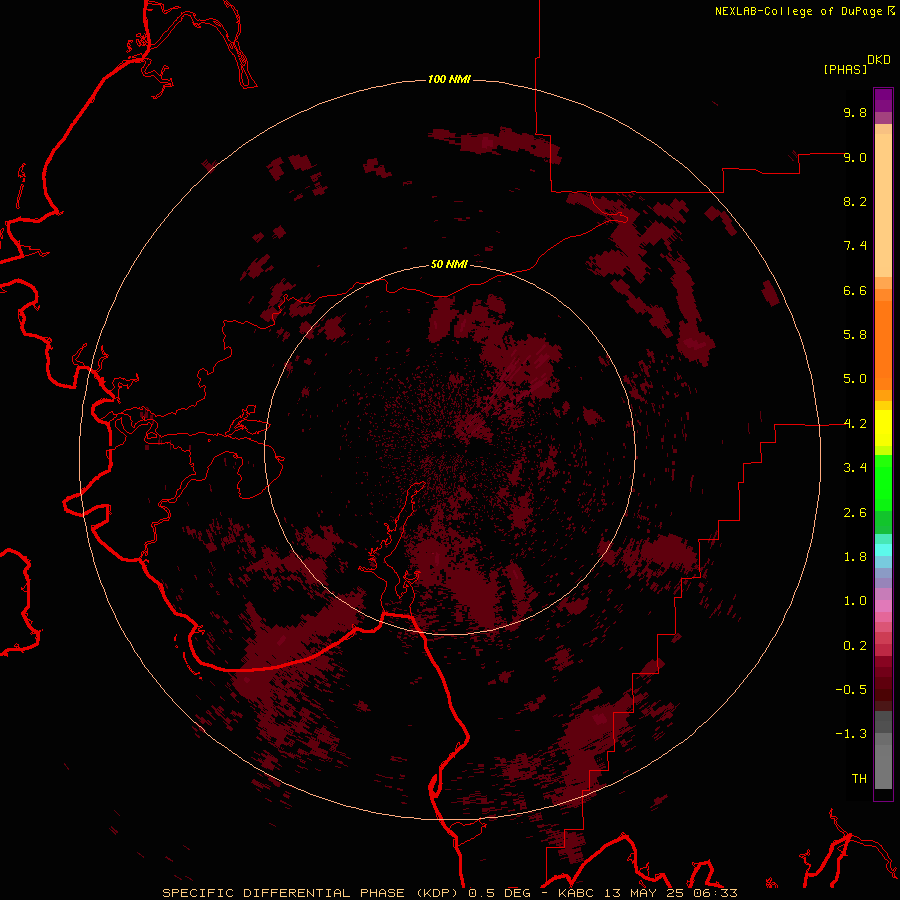Screen dimensions: 900x900
Task: Click the KABC radar site identifier
Action: click(578, 893)
